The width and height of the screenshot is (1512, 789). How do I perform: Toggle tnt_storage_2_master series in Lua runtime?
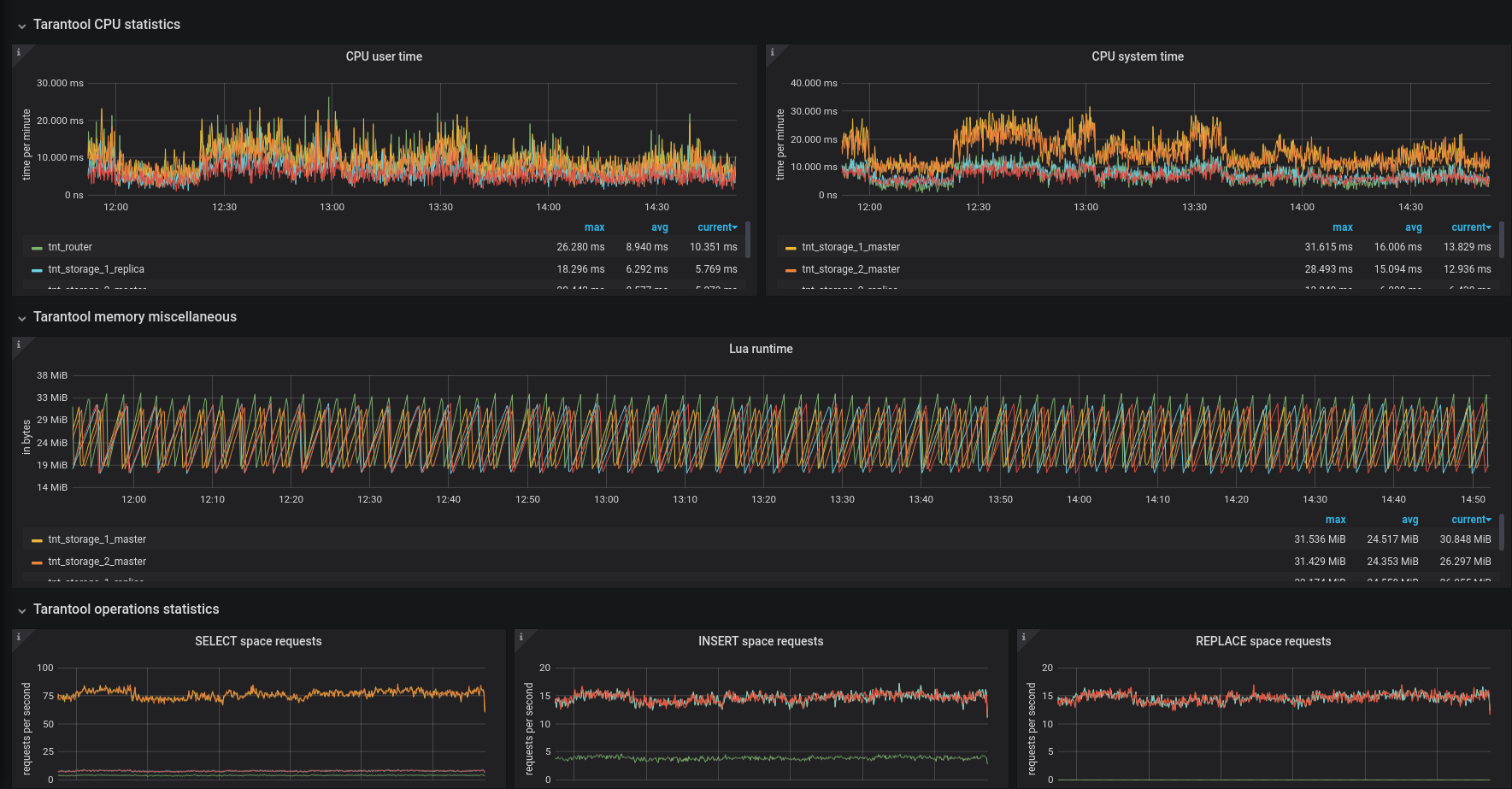[x=97, y=562]
